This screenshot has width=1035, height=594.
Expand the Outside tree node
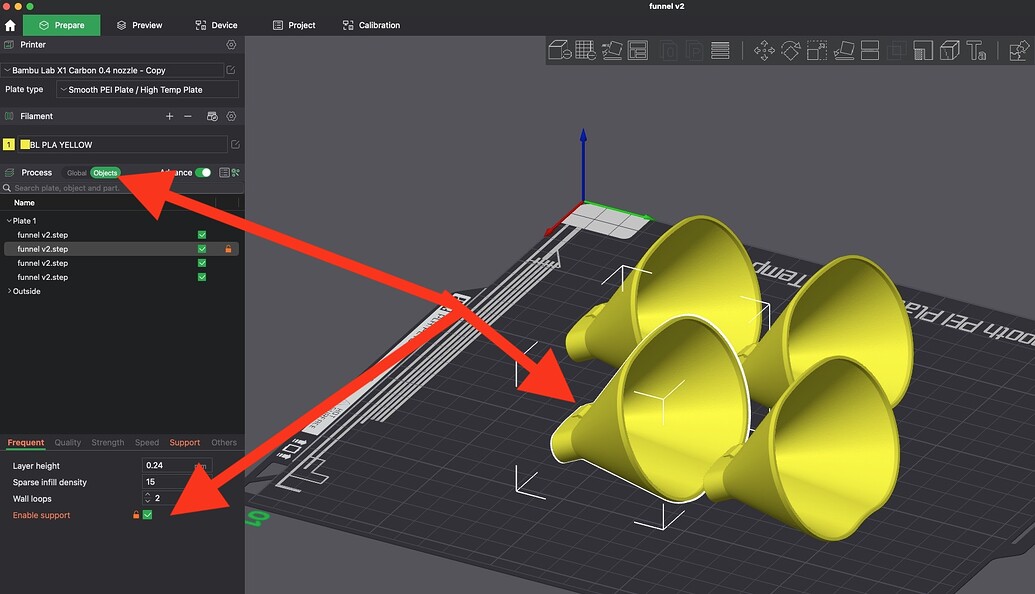[x=9, y=291]
